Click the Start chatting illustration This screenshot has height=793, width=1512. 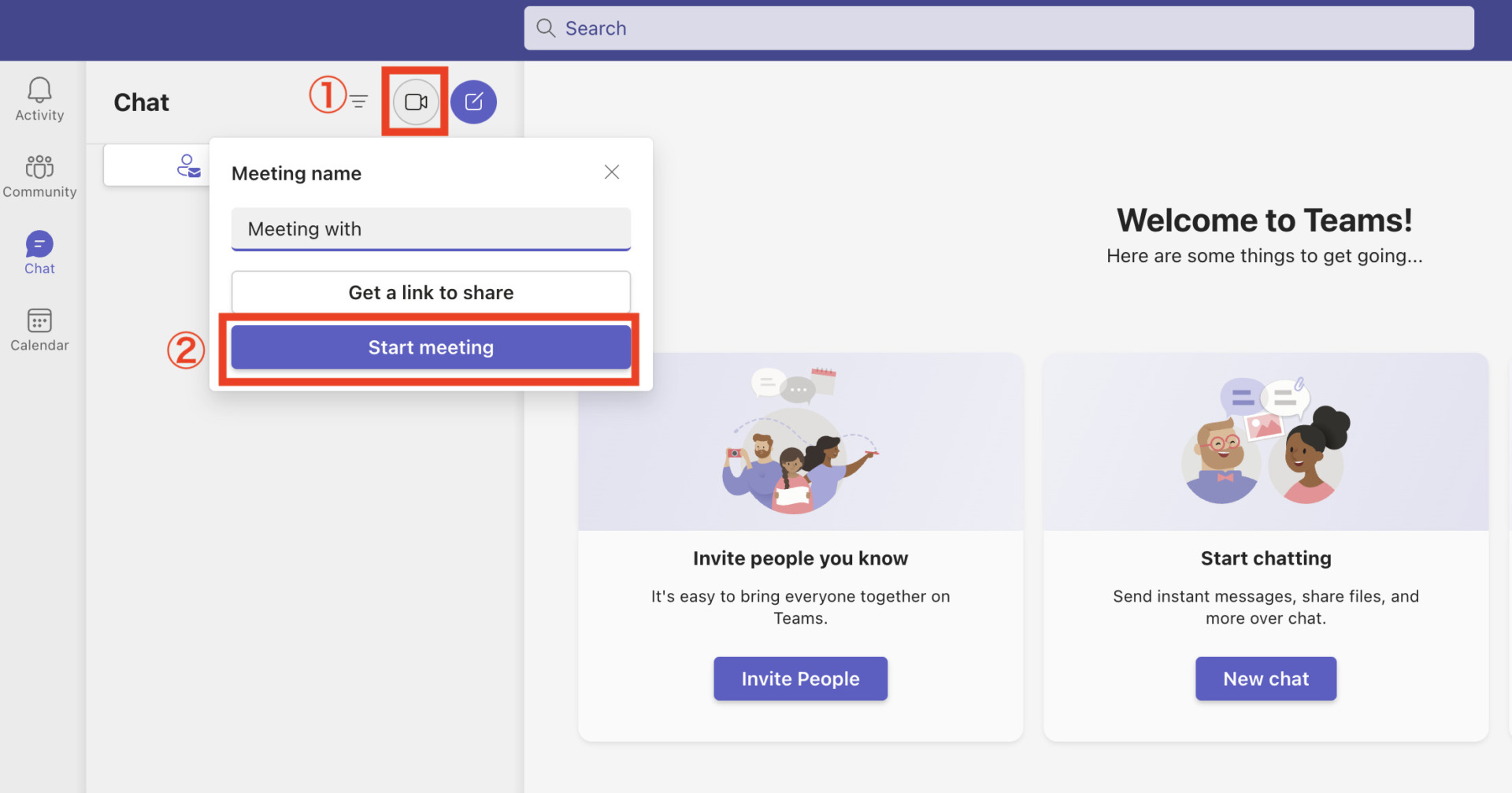click(x=1265, y=441)
